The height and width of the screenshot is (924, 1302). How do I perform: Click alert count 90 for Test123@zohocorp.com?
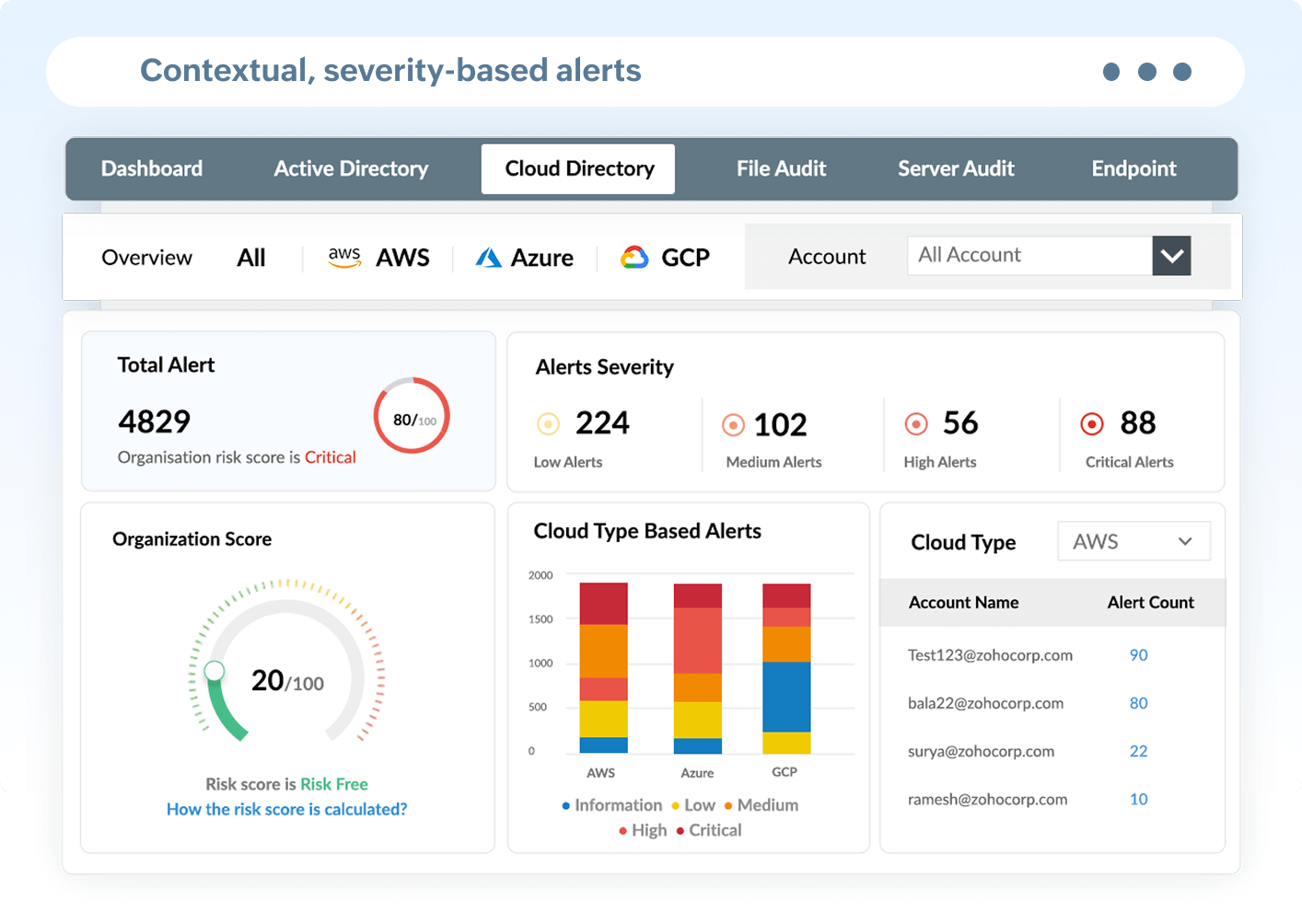(x=1139, y=655)
